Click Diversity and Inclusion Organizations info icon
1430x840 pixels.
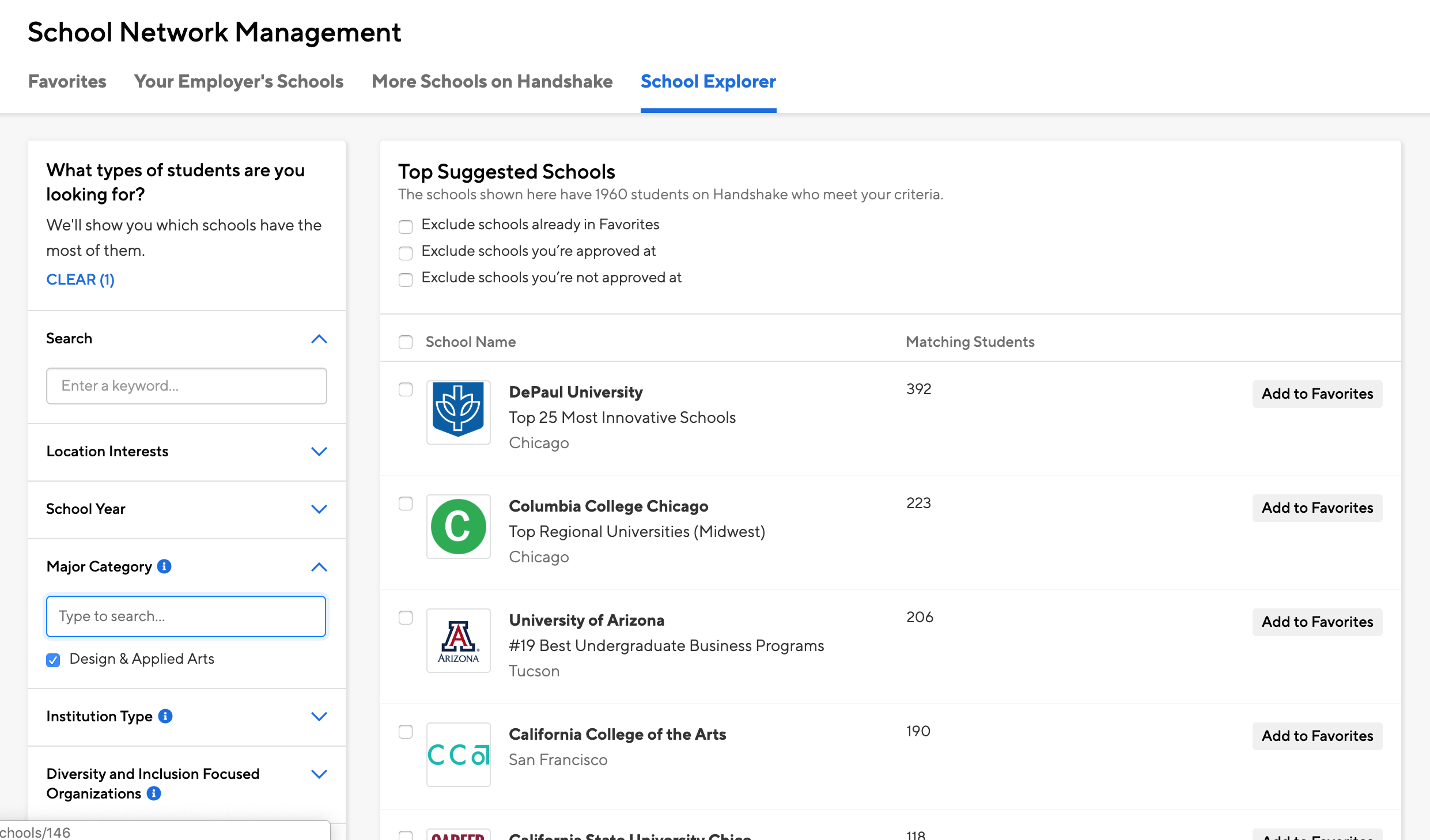click(x=154, y=793)
